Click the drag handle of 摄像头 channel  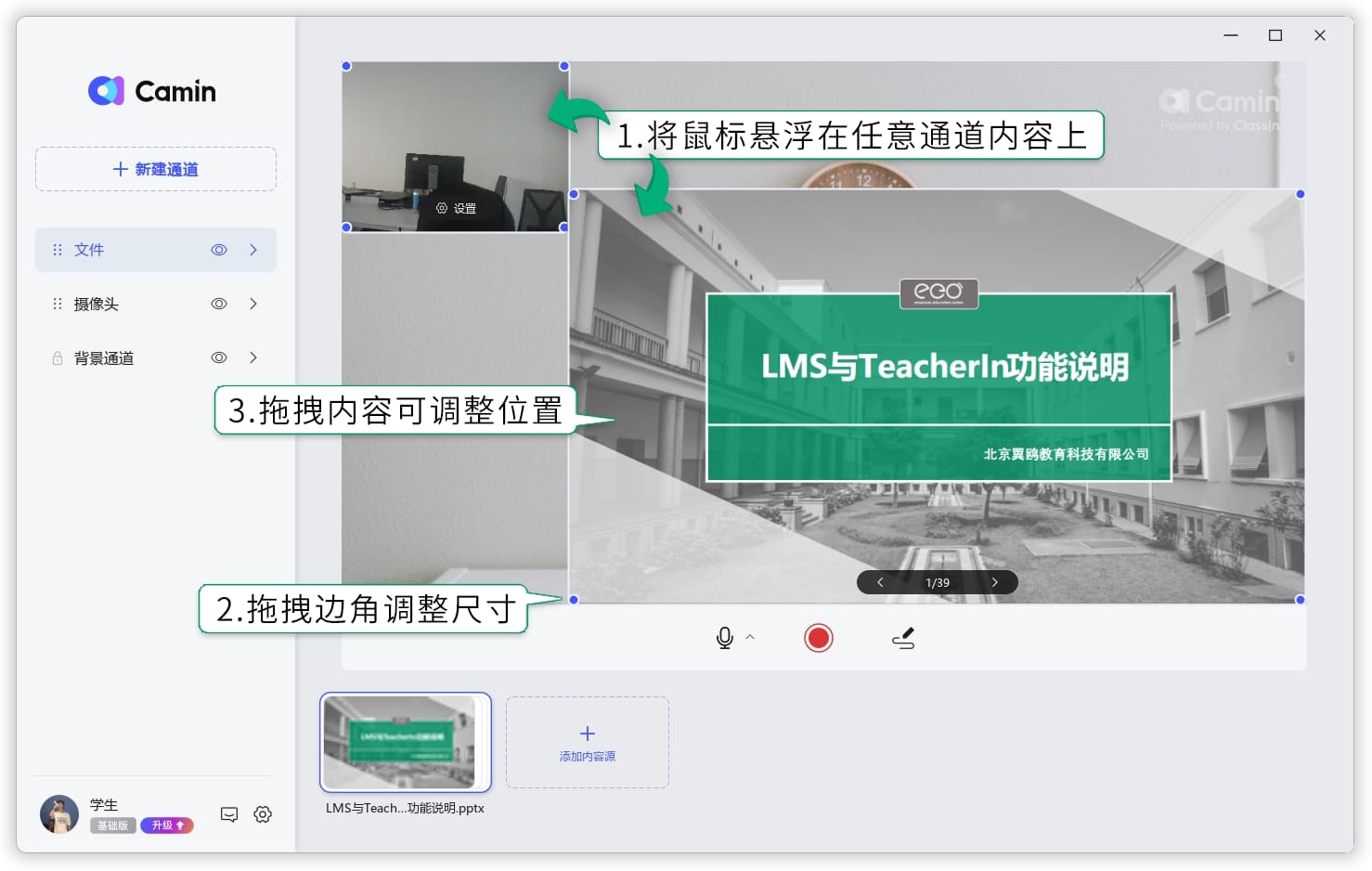tap(58, 304)
